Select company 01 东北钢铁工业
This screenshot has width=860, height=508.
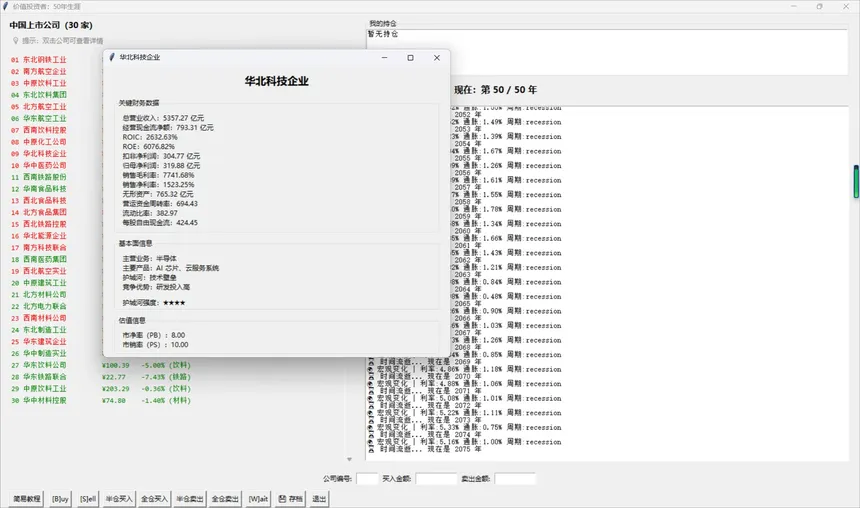pyautogui.click(x=39, y=60)
